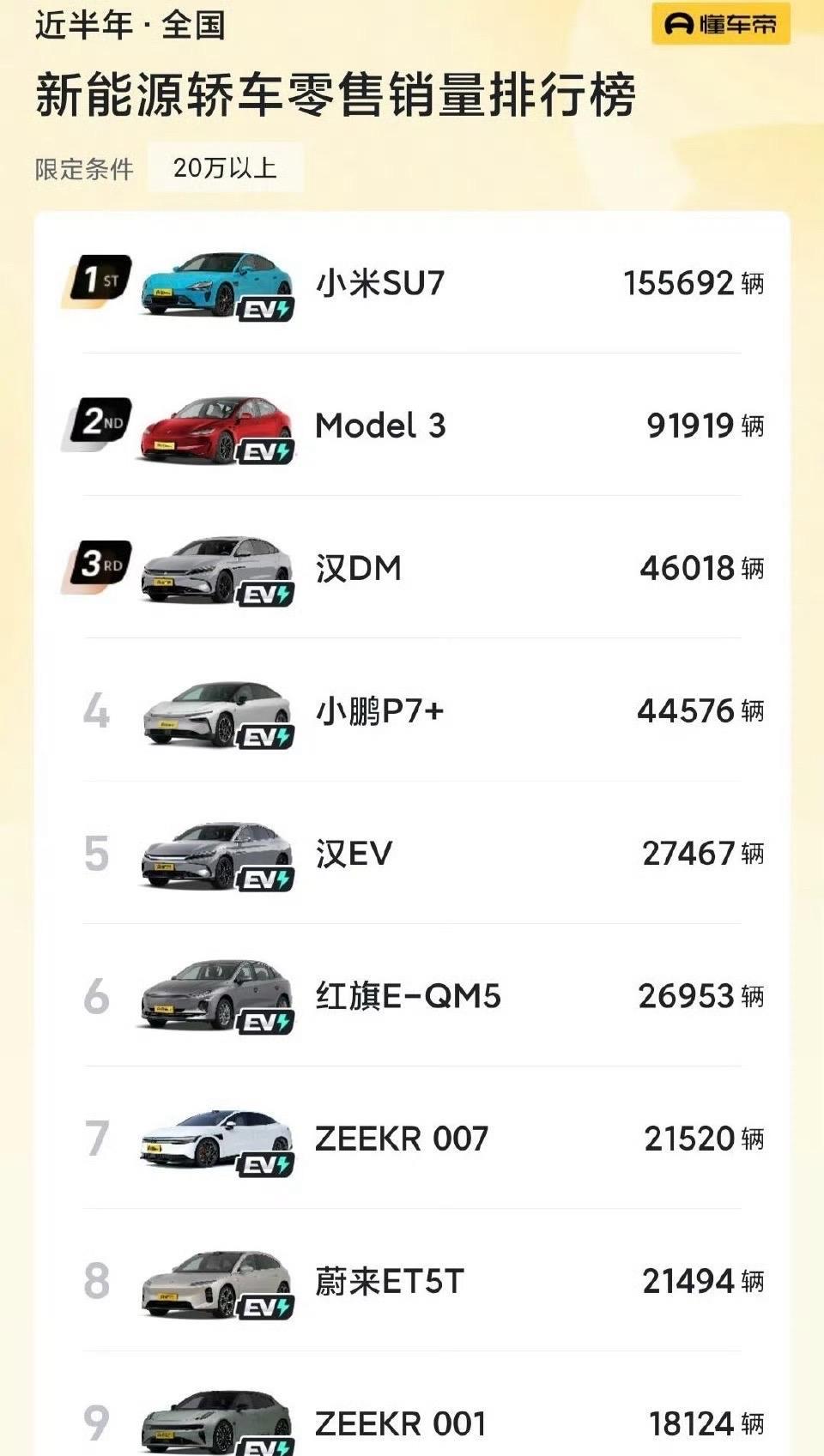This screenshot has width=824, height=1456.
Task: Tap the EV badge on 红旗E-QM5
Action: click(x=266, y=1022)
